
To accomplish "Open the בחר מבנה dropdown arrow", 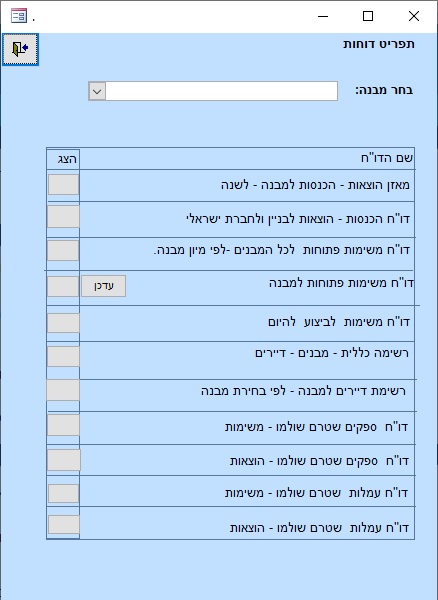I will (x=97, y=91).
